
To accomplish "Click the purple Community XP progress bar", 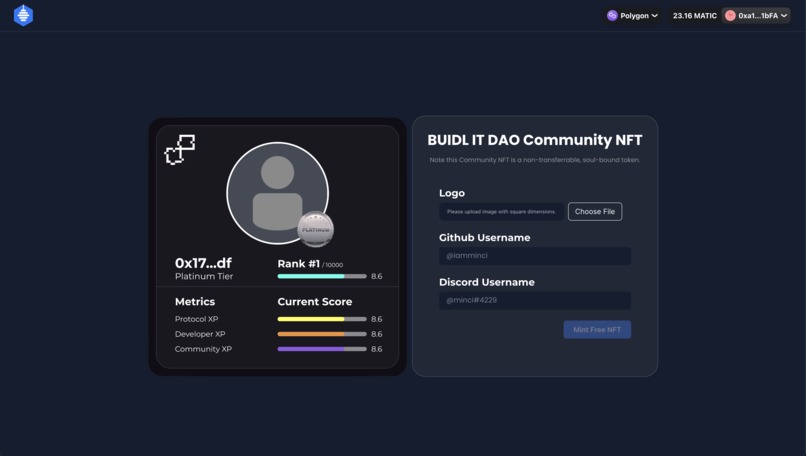I will tap(322, 349).
